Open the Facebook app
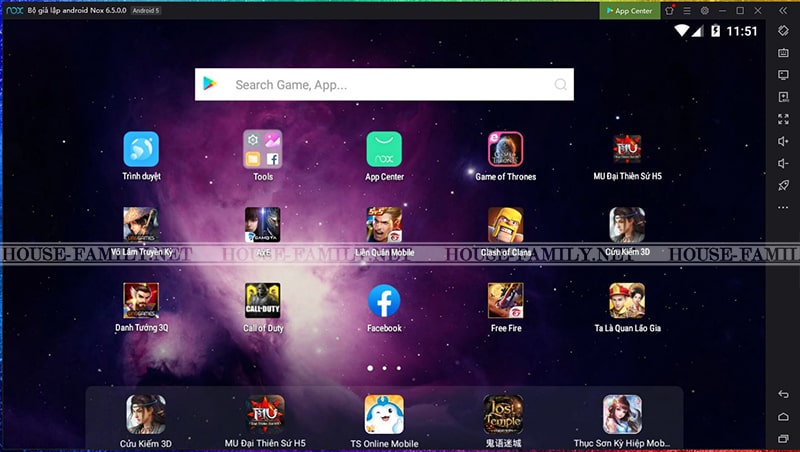The width and height of the screenshot is (800, 452). [x=384, y=300]
